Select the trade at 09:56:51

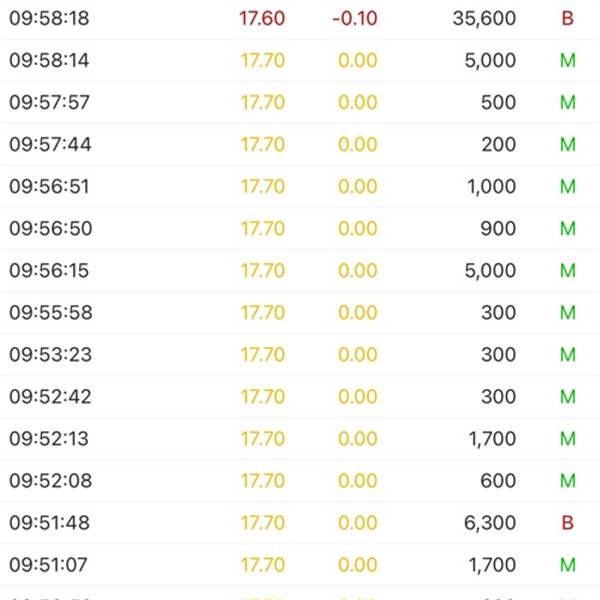click(300, 186)
